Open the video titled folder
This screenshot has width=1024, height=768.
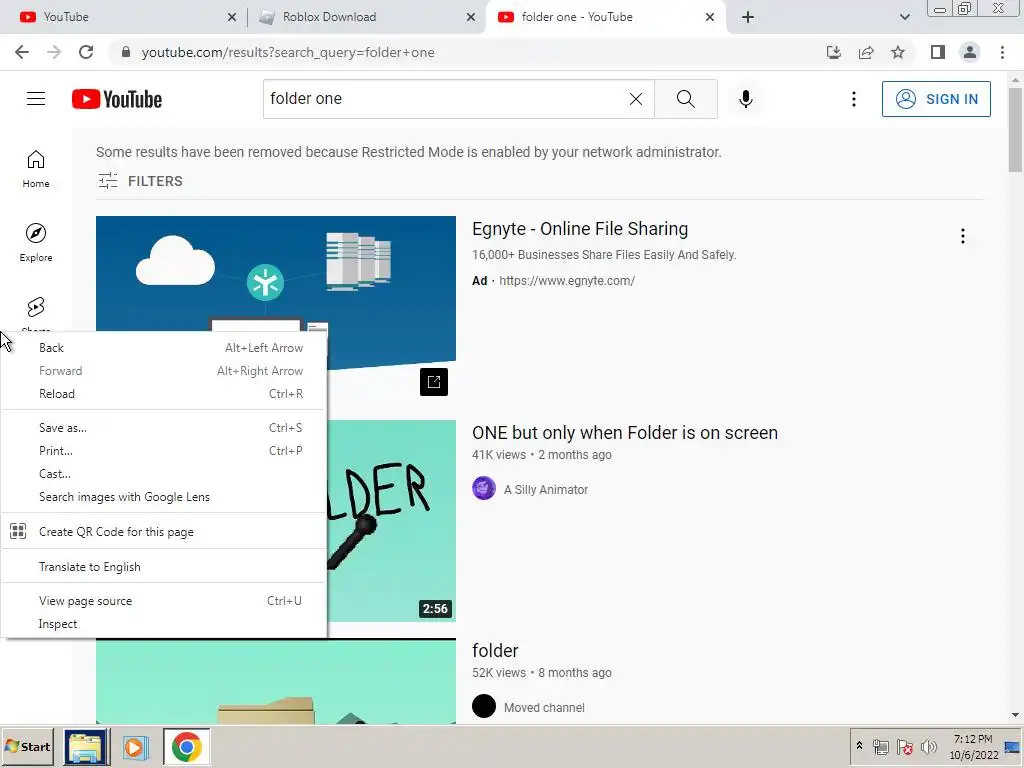coord(495,650)
